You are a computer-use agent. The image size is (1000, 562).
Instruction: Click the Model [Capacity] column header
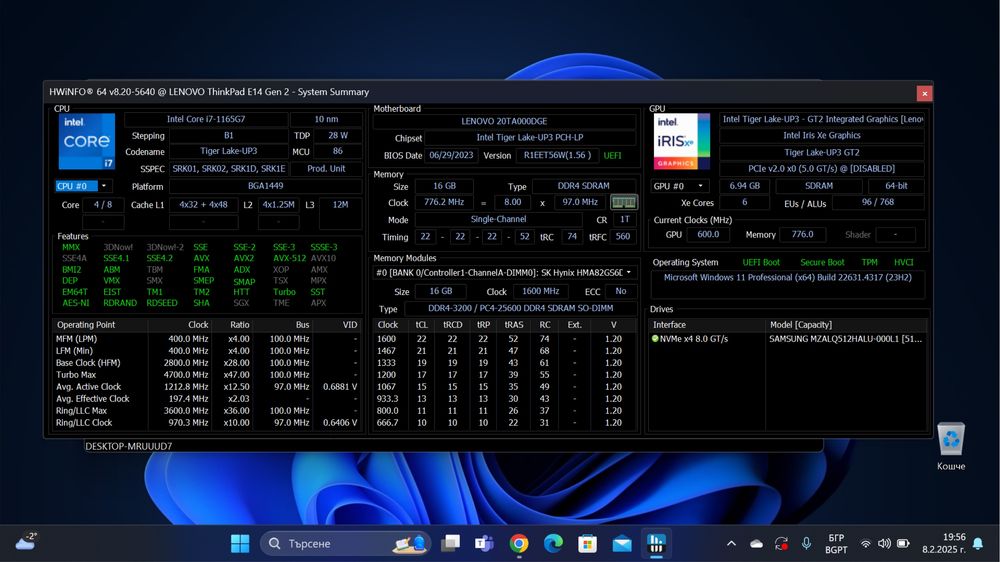[x=846, y=325]
